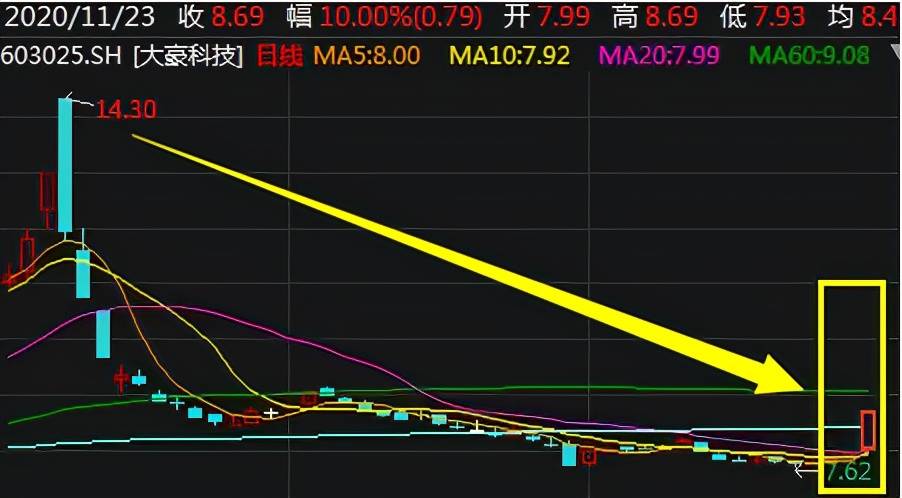Click the change percentage 10.00%(0.79)
Image resolution: width=902 pixels, height=498 pixels.
point(401,17)
